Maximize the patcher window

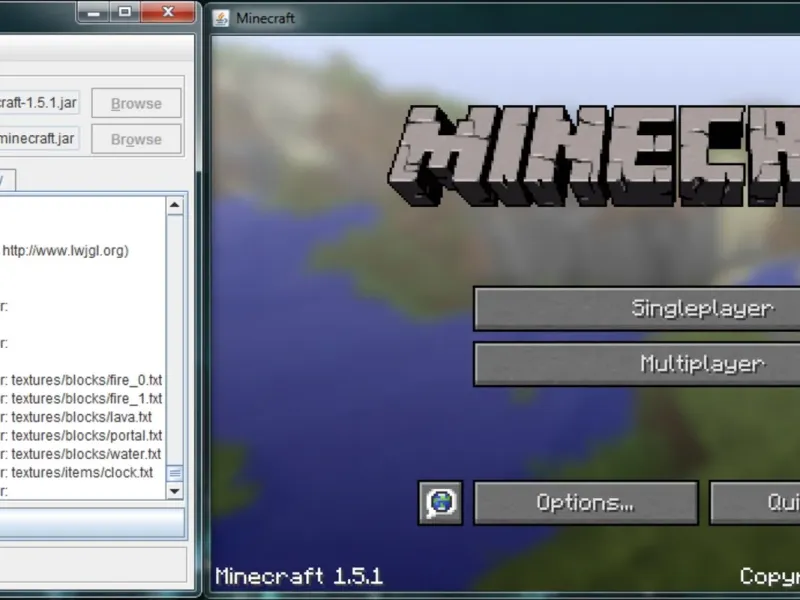124,12
